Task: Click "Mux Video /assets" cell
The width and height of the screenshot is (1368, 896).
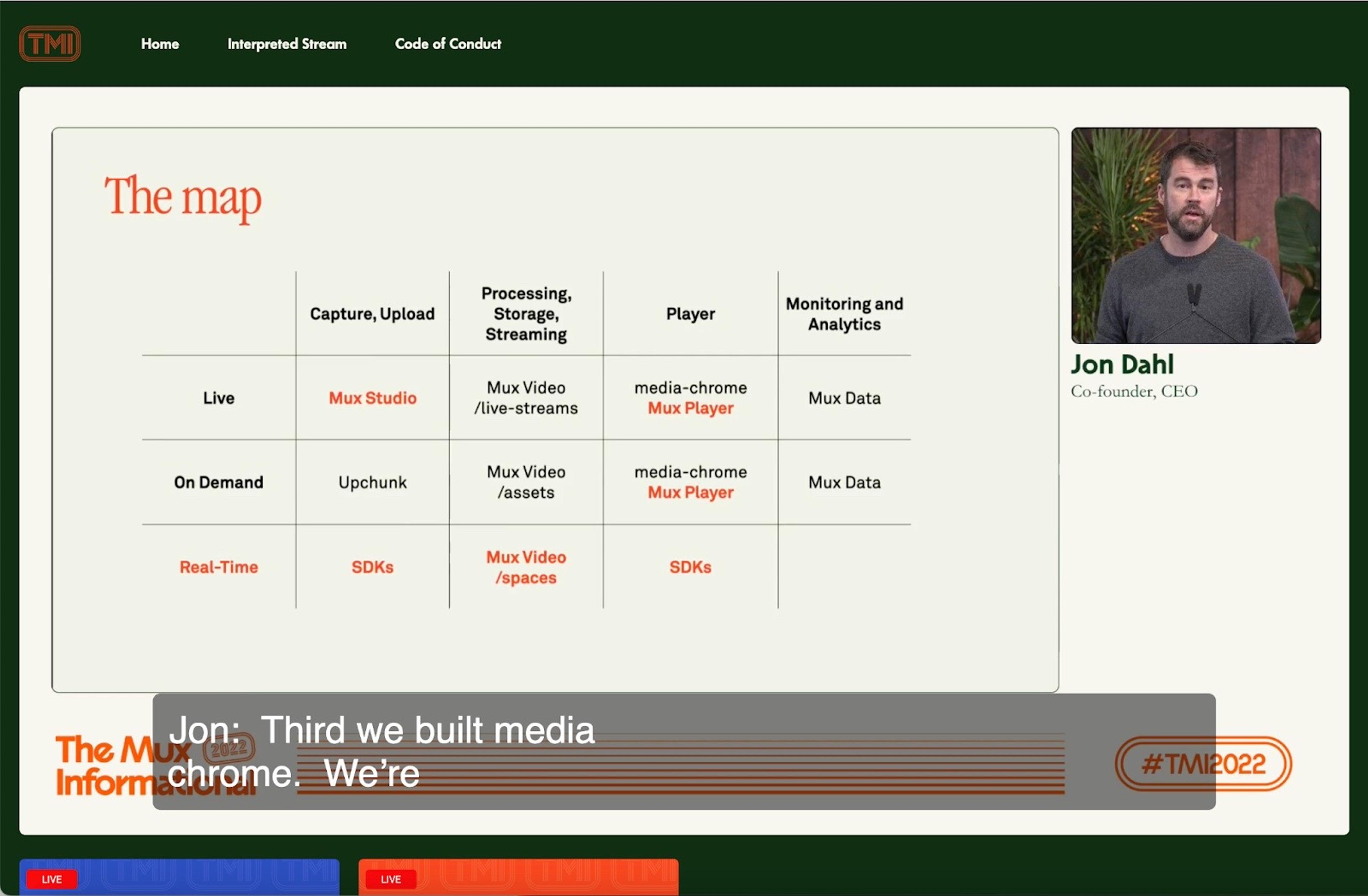Action: point(526,482)
